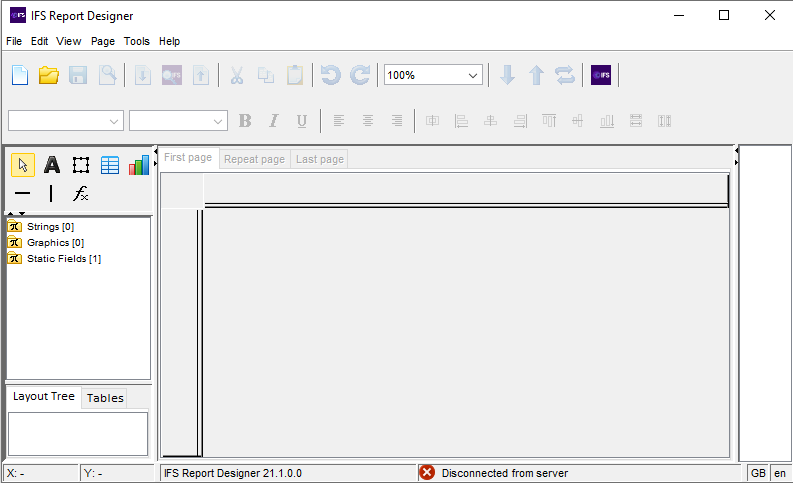Select the table tool icon
This screenshot has height=483, width=793.
click(x=110, y=165)
